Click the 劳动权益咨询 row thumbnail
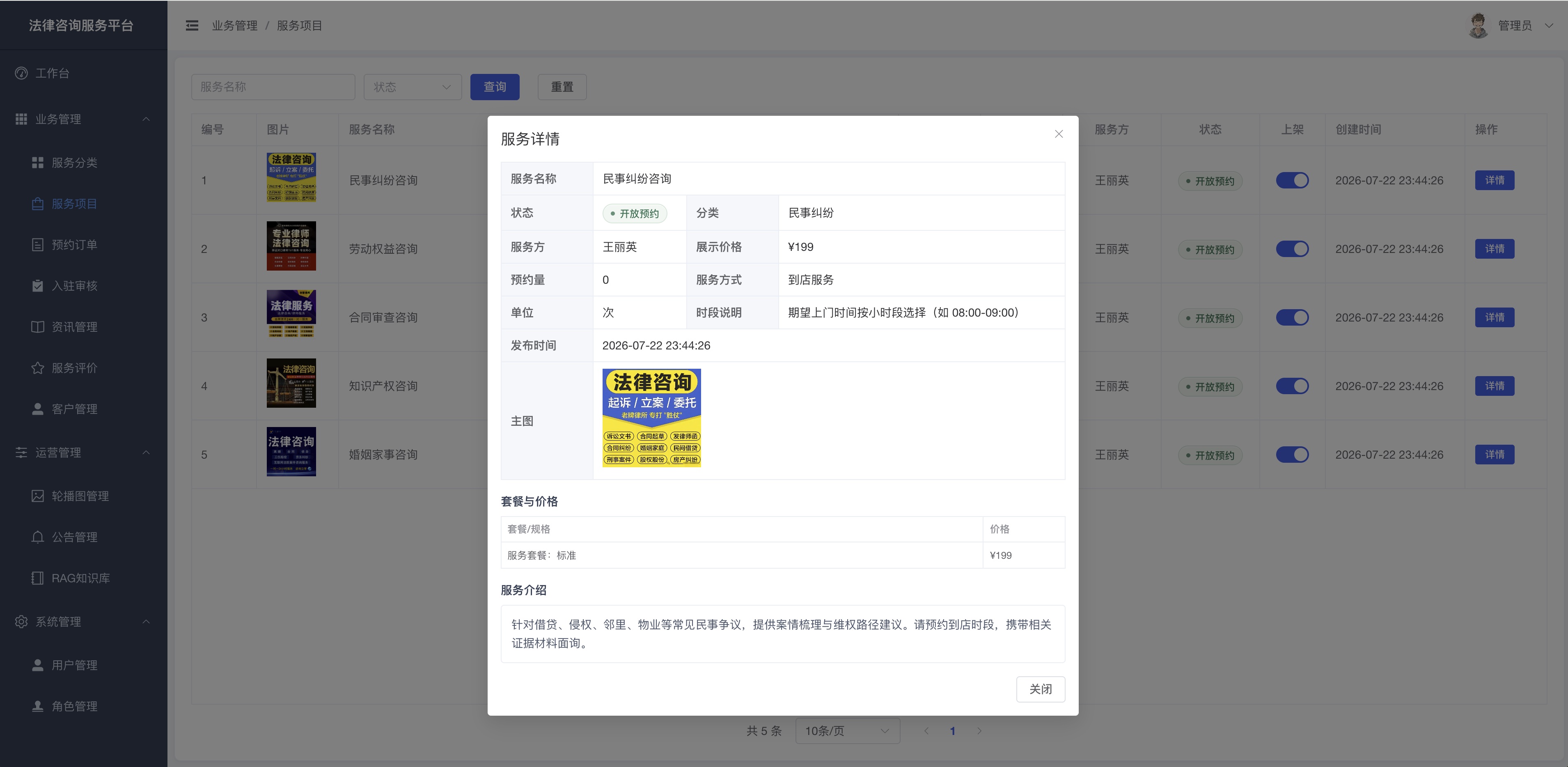1568x767 pixels. click(291, 246)
